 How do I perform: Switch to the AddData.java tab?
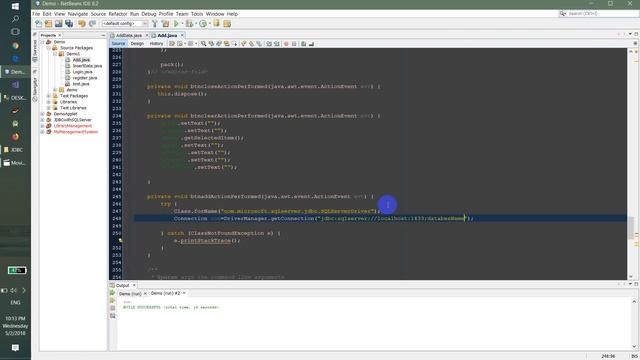tap(129, 36)
